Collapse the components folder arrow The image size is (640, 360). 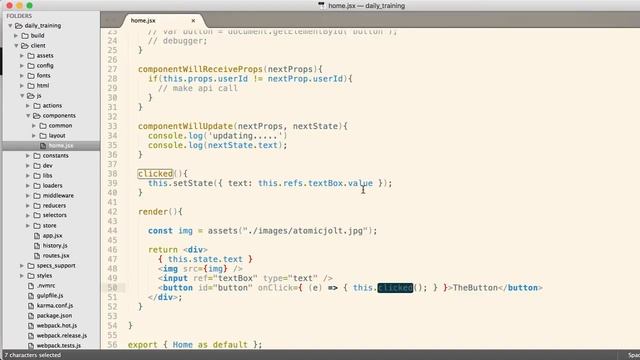28,116
